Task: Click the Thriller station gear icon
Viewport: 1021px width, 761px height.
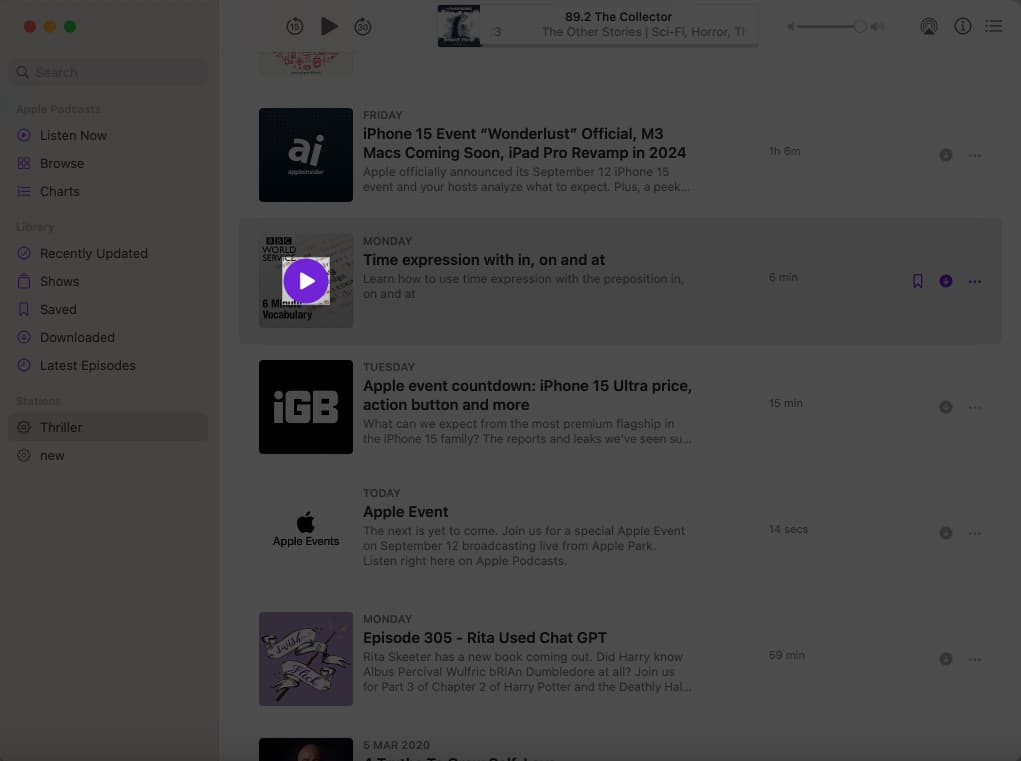Action: click(x=24, y=427)
